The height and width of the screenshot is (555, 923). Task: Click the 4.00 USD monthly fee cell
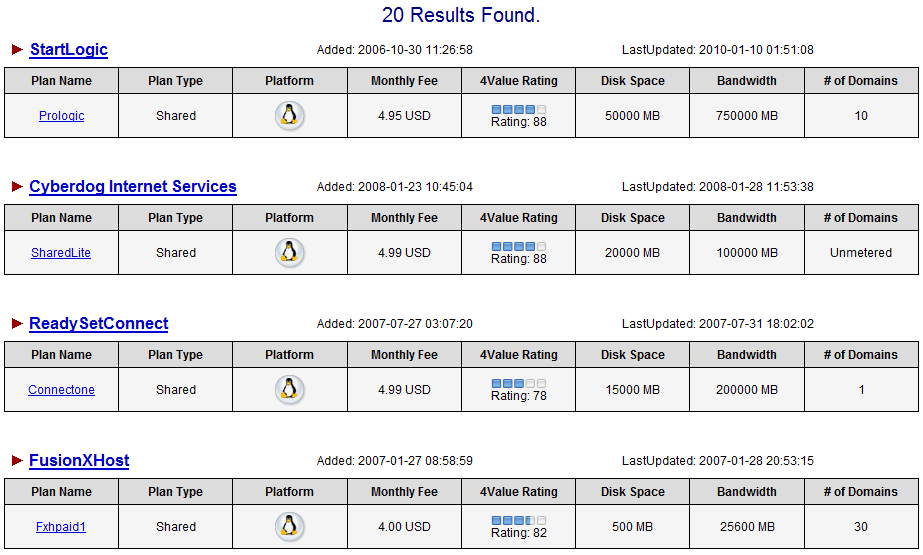click(x=404, y=527)
